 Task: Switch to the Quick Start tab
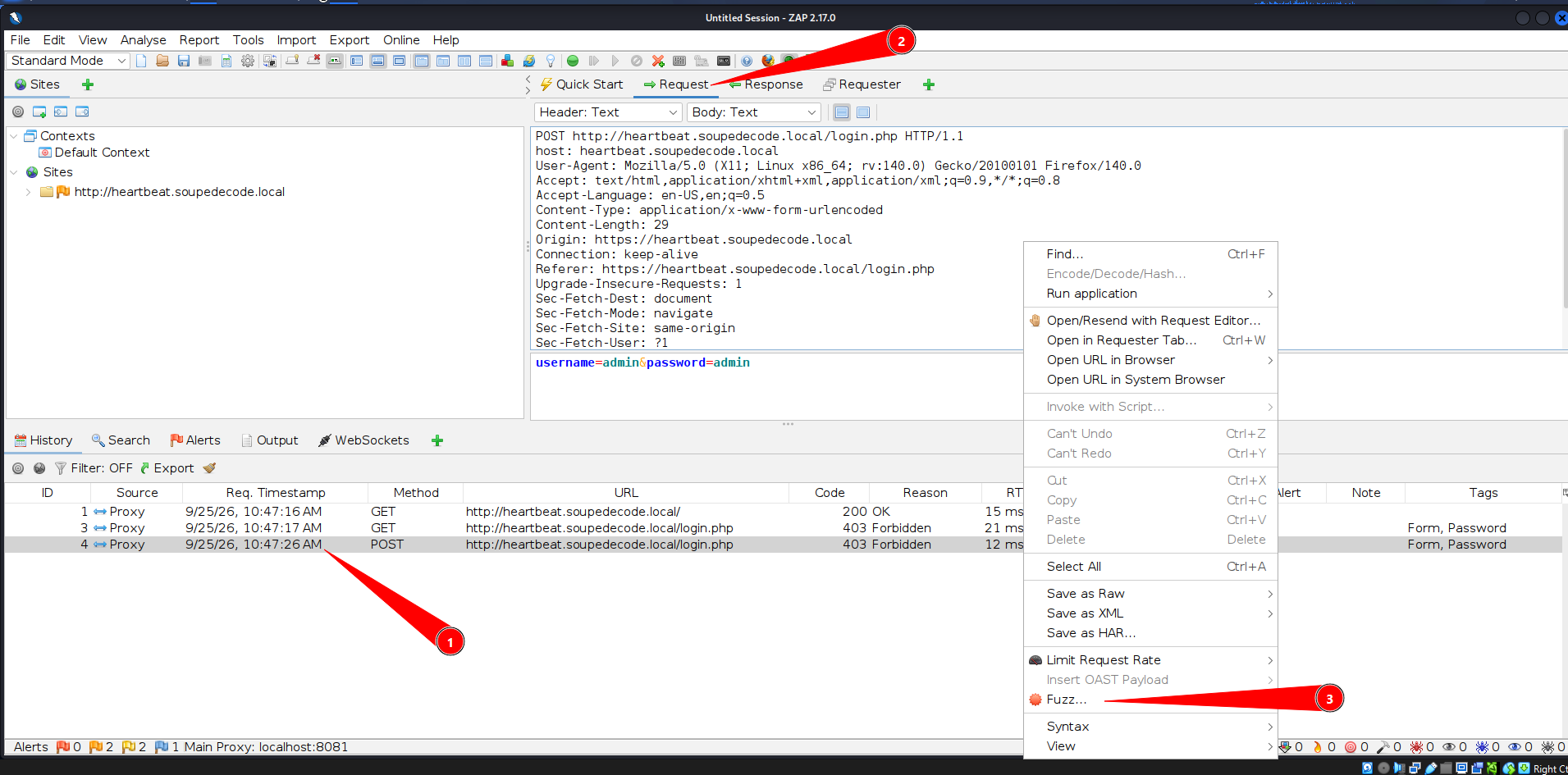point(581,84)
